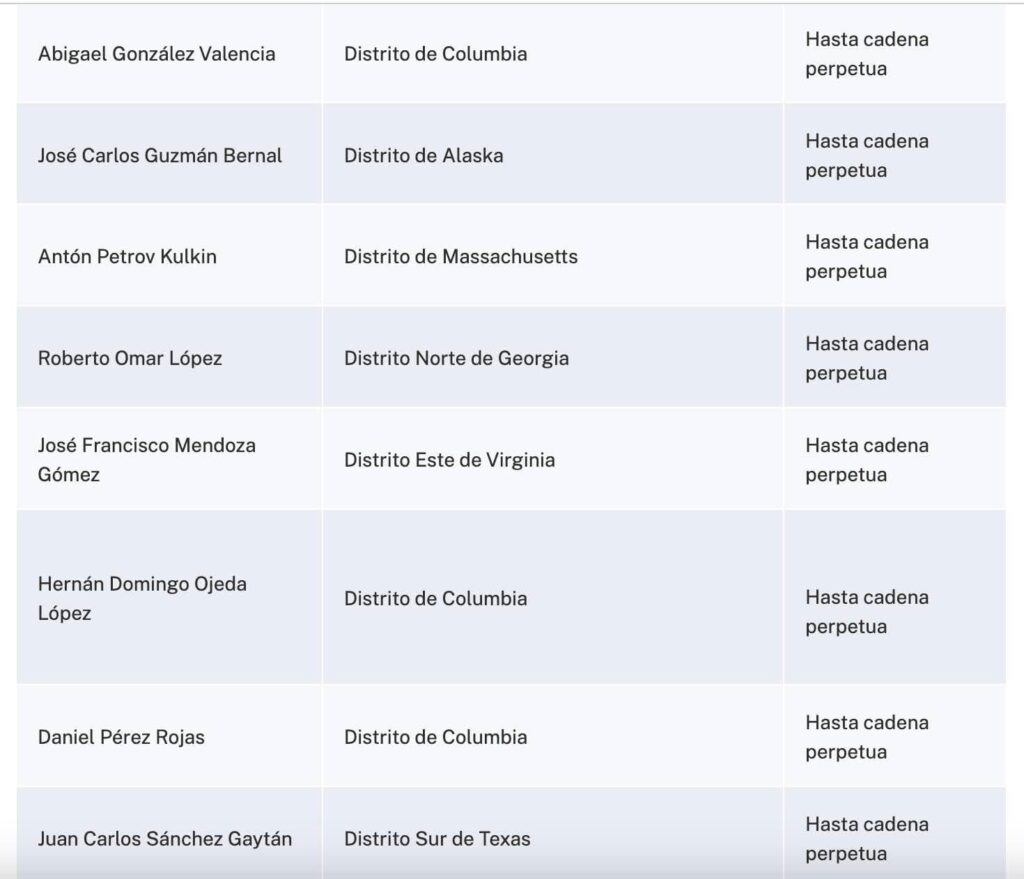Click the Distrito Norte de Georgia cell
This screenshot has width=1024, height=879.
pos(456,358)
